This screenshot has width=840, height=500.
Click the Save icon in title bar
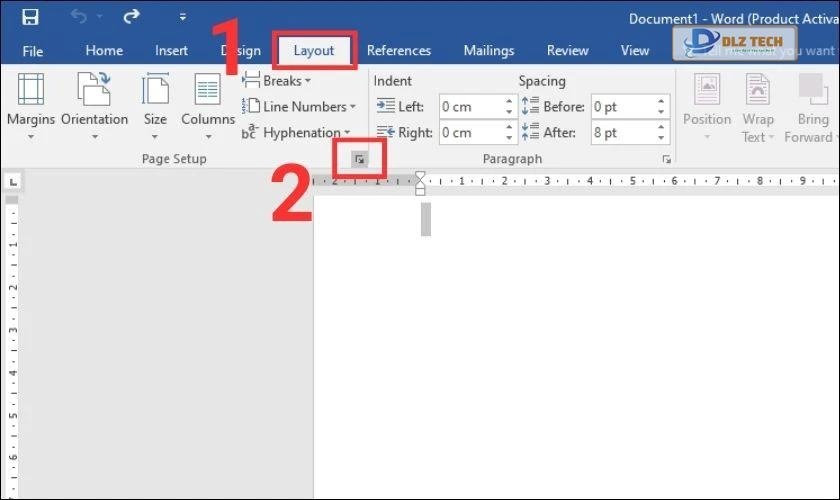tap(30, 17)
